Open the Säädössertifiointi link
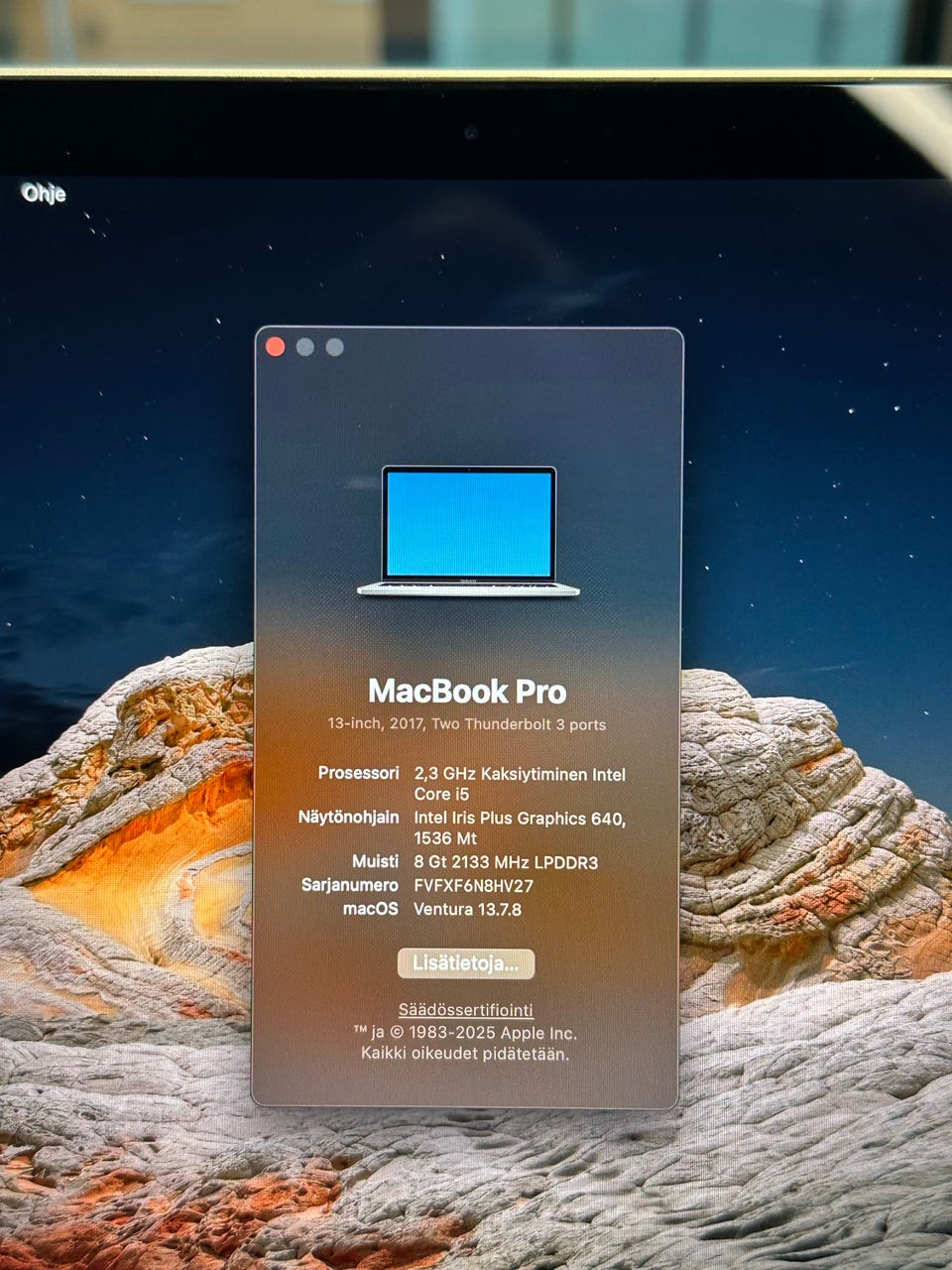952x1270 pixels. pyautogui.click(x=466, y=1010)
